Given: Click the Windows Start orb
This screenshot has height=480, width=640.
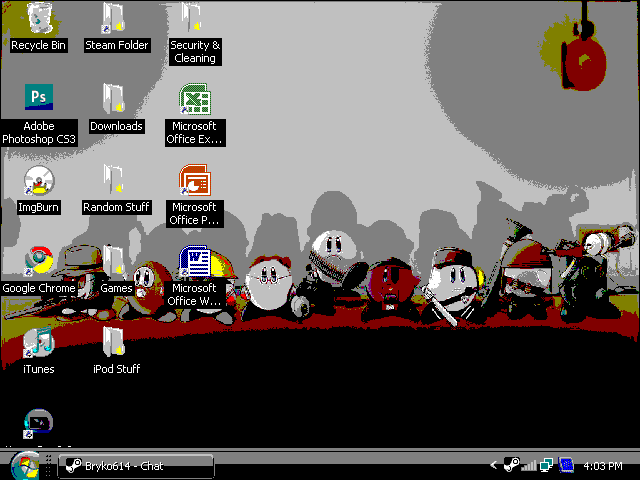Looking at the screenshot, I should pos(26,466).
